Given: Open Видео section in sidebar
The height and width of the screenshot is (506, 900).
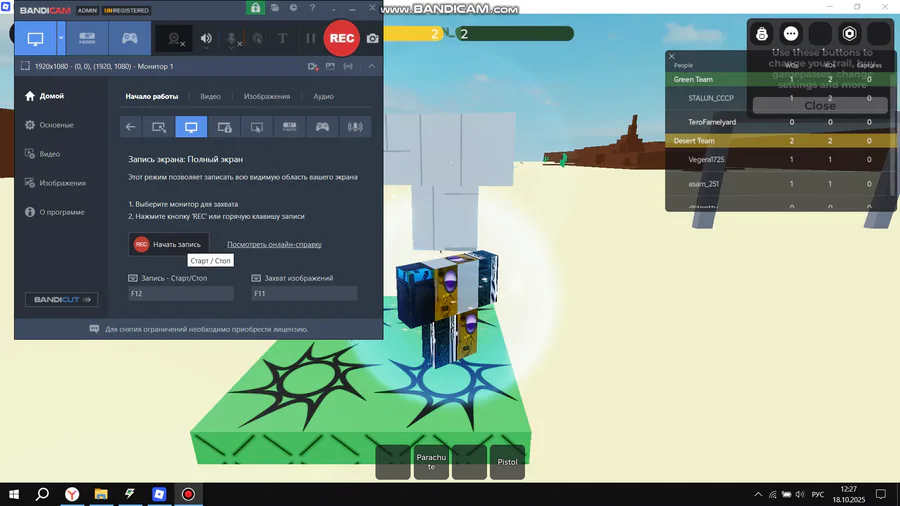Looking at the screenshot, I should 42,154.
